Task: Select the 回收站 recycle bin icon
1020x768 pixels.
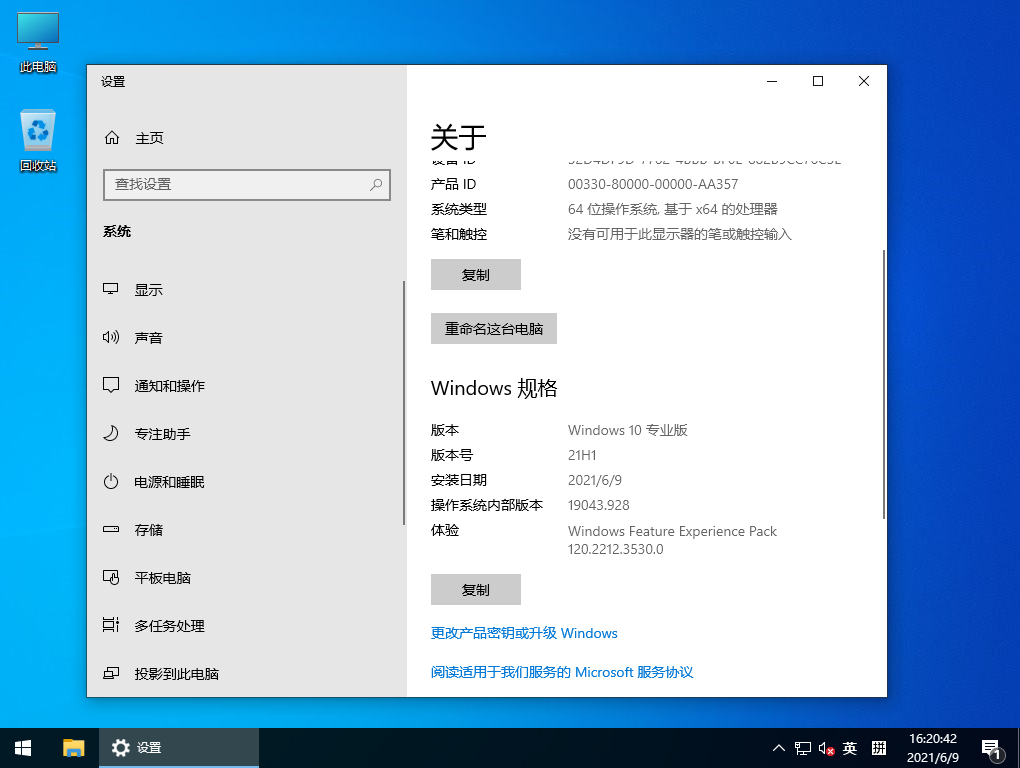Action: (x=38, y=140)
